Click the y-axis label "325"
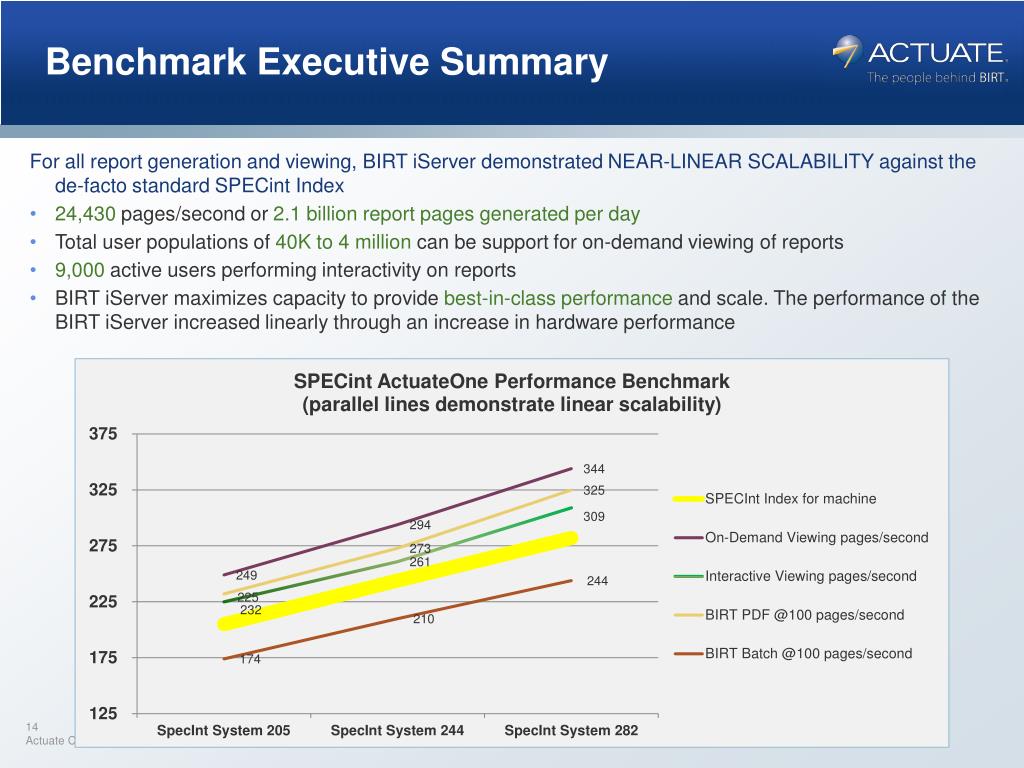1024x768 pixels. tap(103, 490)
